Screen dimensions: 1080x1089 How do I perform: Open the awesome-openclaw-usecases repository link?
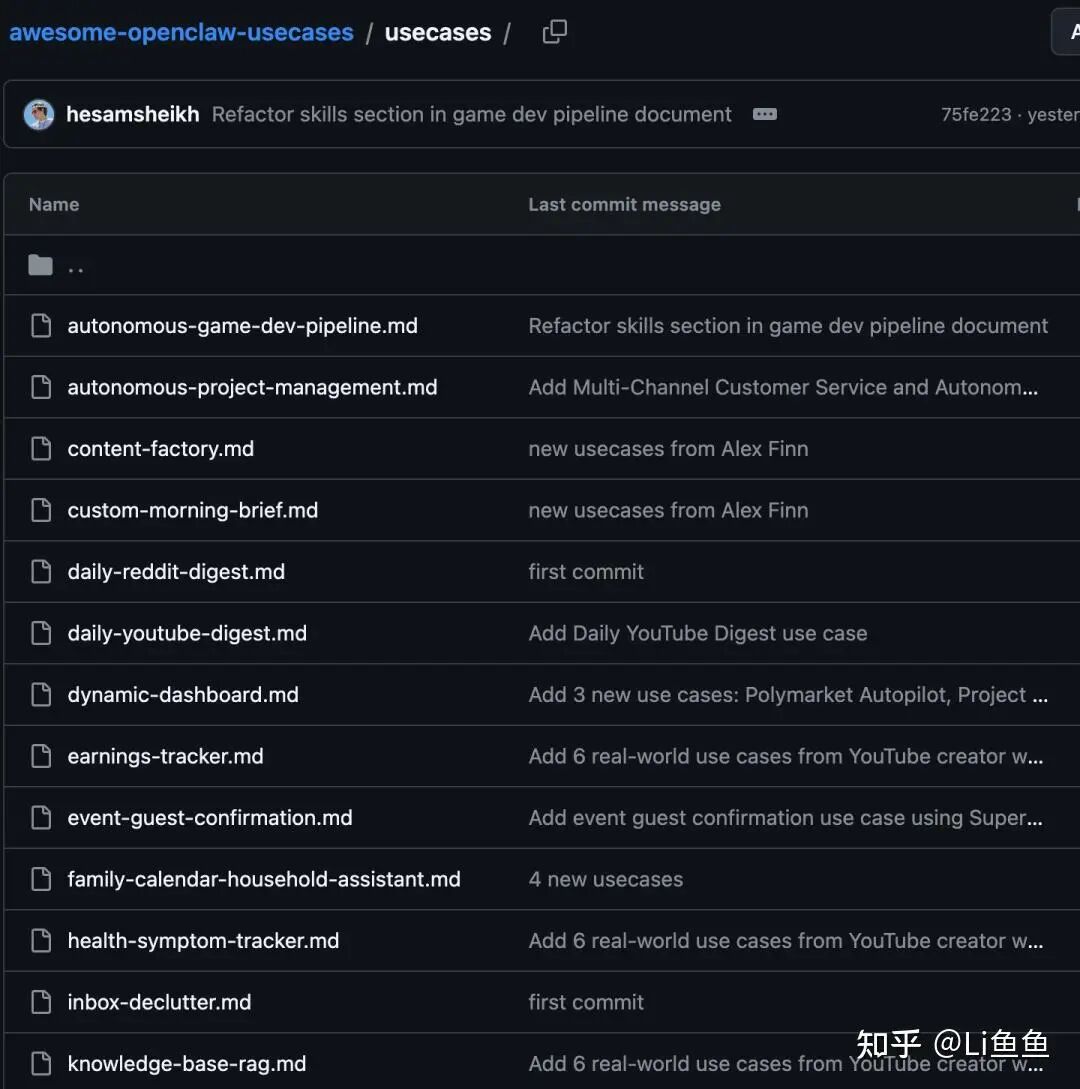pos(181,31)
